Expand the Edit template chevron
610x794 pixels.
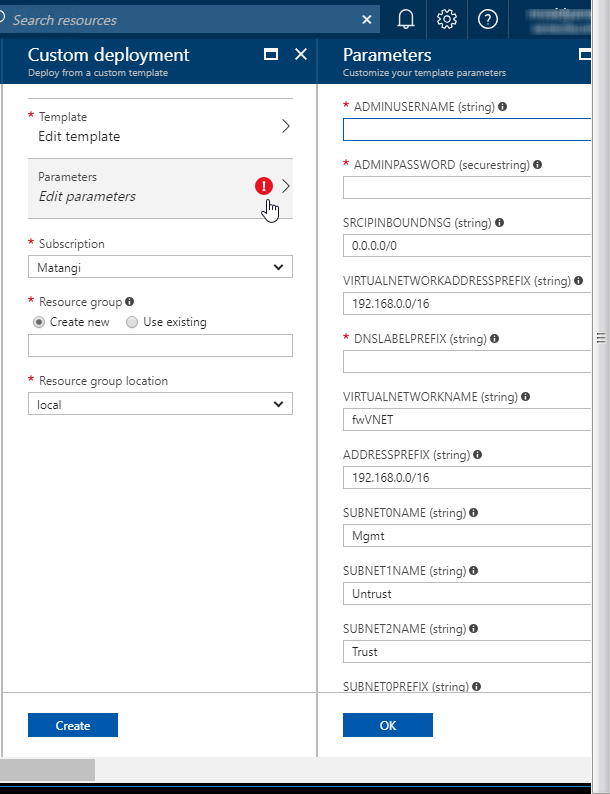(285, 126)
